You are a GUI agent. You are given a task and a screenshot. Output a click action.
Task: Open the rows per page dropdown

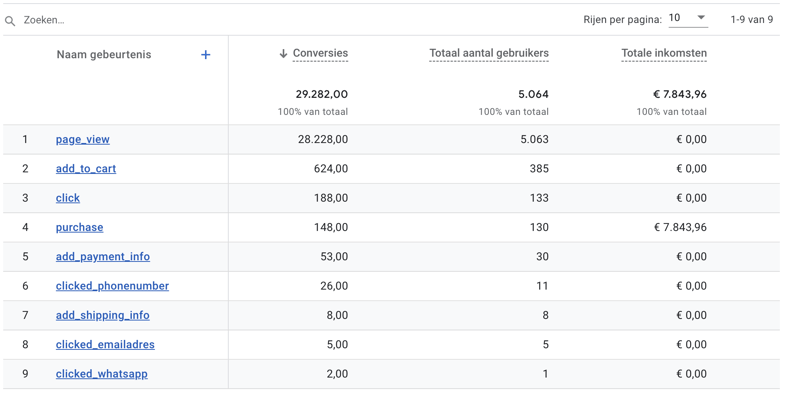click(688, 19)
